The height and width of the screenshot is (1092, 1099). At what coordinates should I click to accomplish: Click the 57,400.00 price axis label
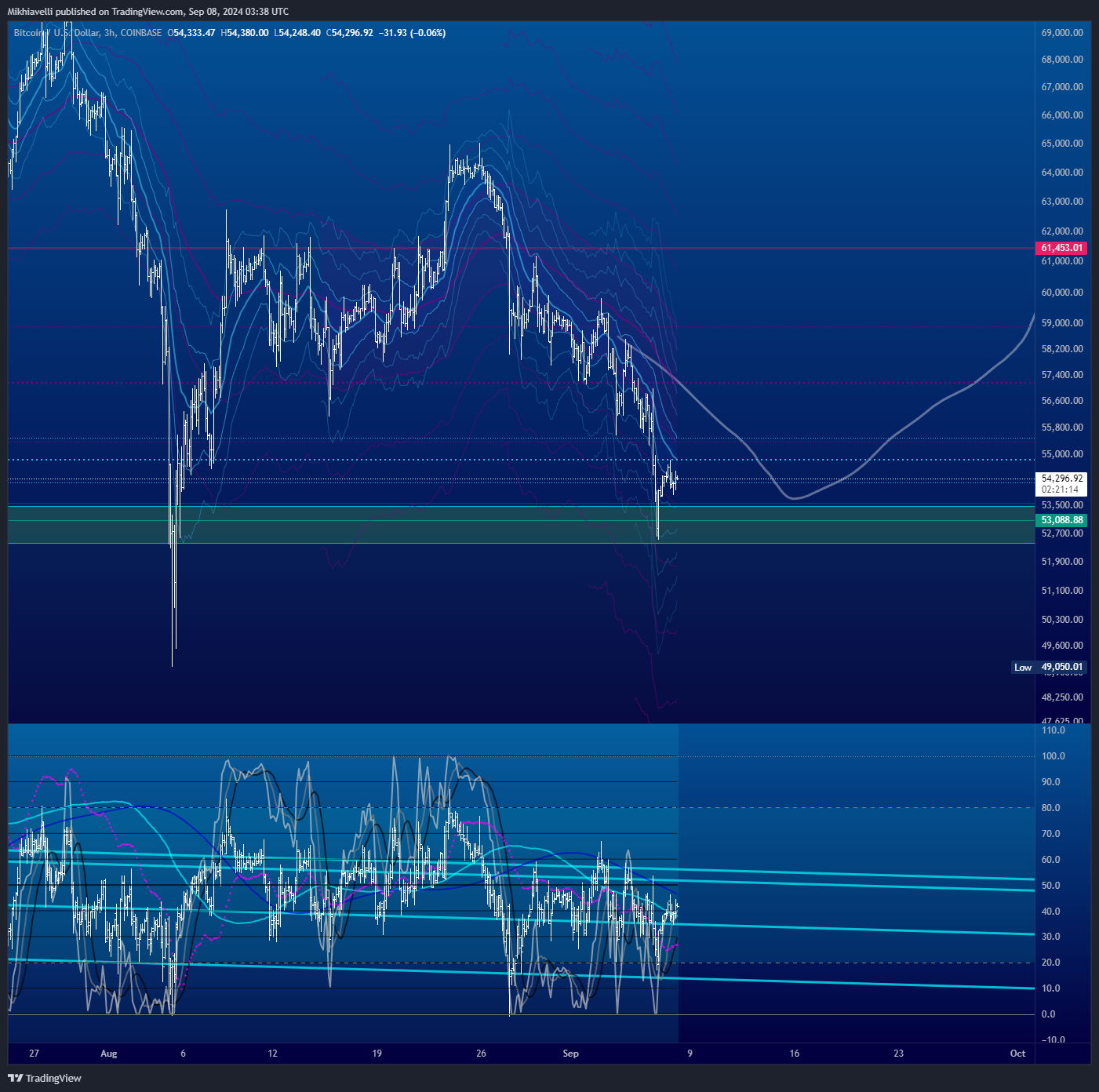(x=1062, y=375)
